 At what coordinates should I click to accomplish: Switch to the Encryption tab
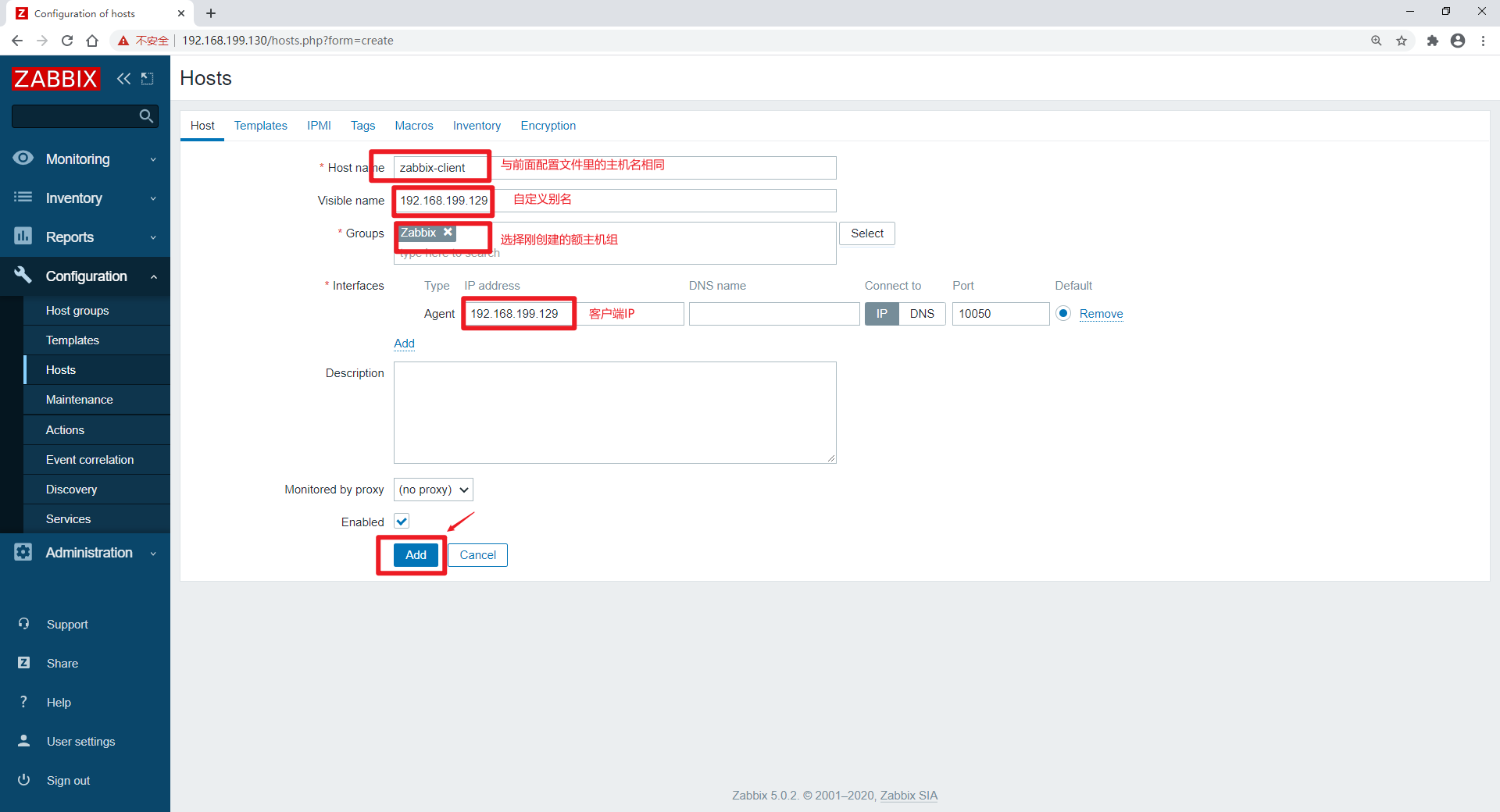click(x=548, y=126)
